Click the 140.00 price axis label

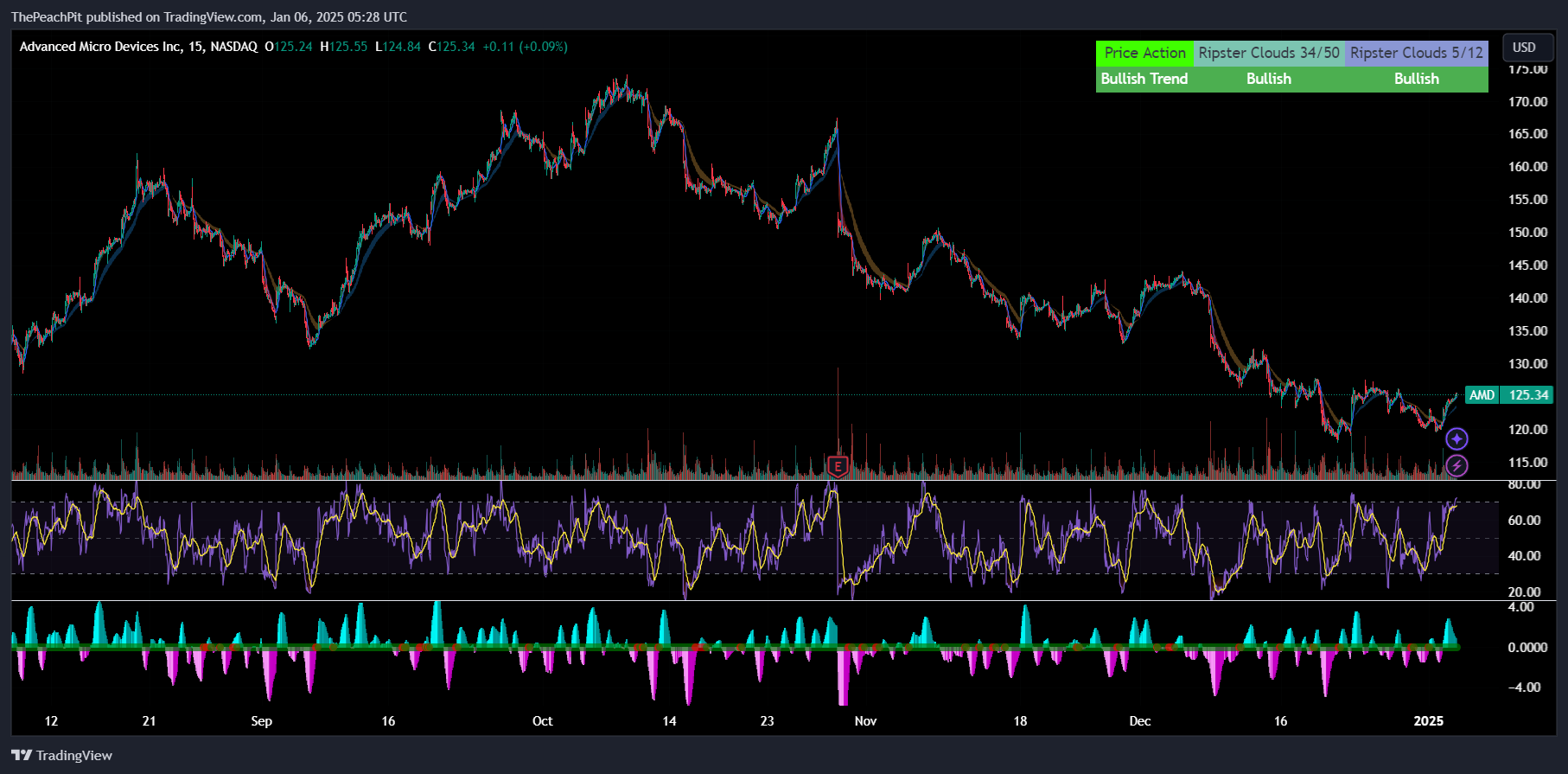(1527, 298)
